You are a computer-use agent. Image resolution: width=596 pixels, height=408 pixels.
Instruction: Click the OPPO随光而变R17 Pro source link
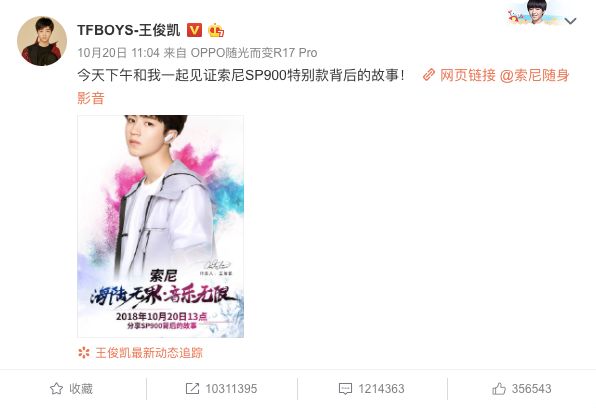254,52
